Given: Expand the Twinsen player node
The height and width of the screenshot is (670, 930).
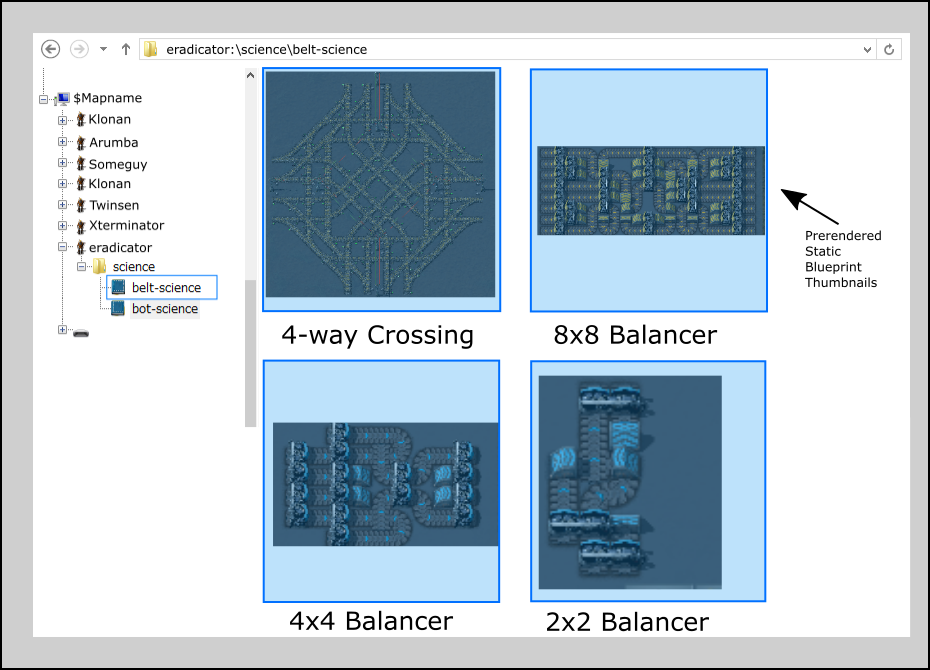Looking at the screenshot, I should (x=62, y=205).
